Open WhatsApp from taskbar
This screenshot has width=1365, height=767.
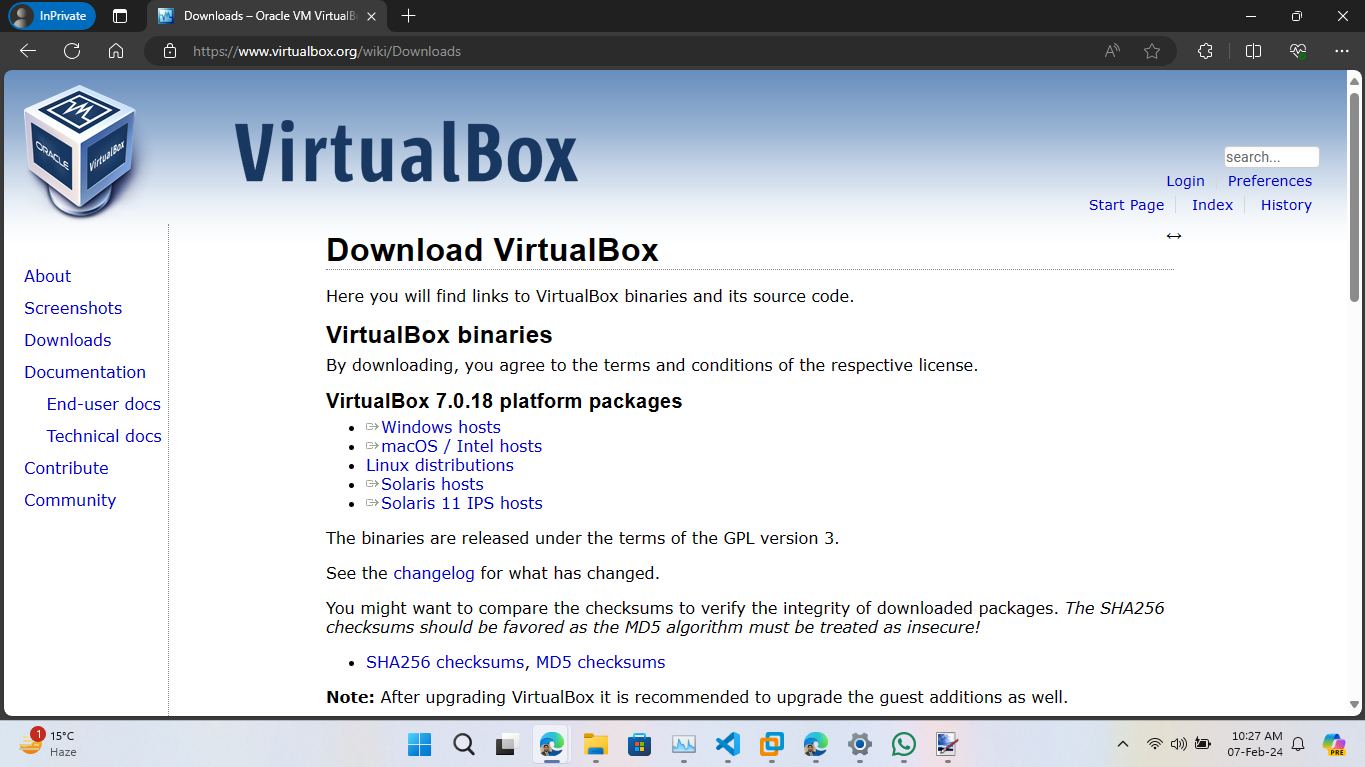tap(904, 744)
